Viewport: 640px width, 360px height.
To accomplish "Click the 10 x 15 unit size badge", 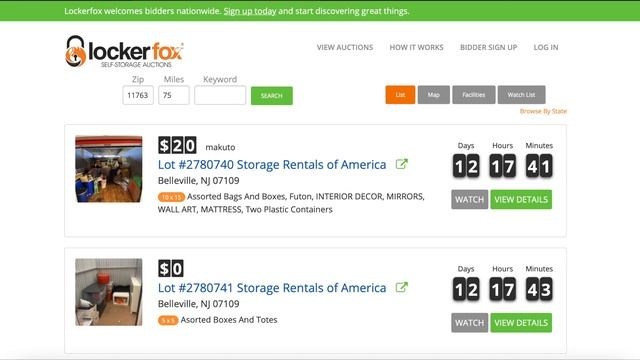I will pyautogui.click(x=171, y=197).
